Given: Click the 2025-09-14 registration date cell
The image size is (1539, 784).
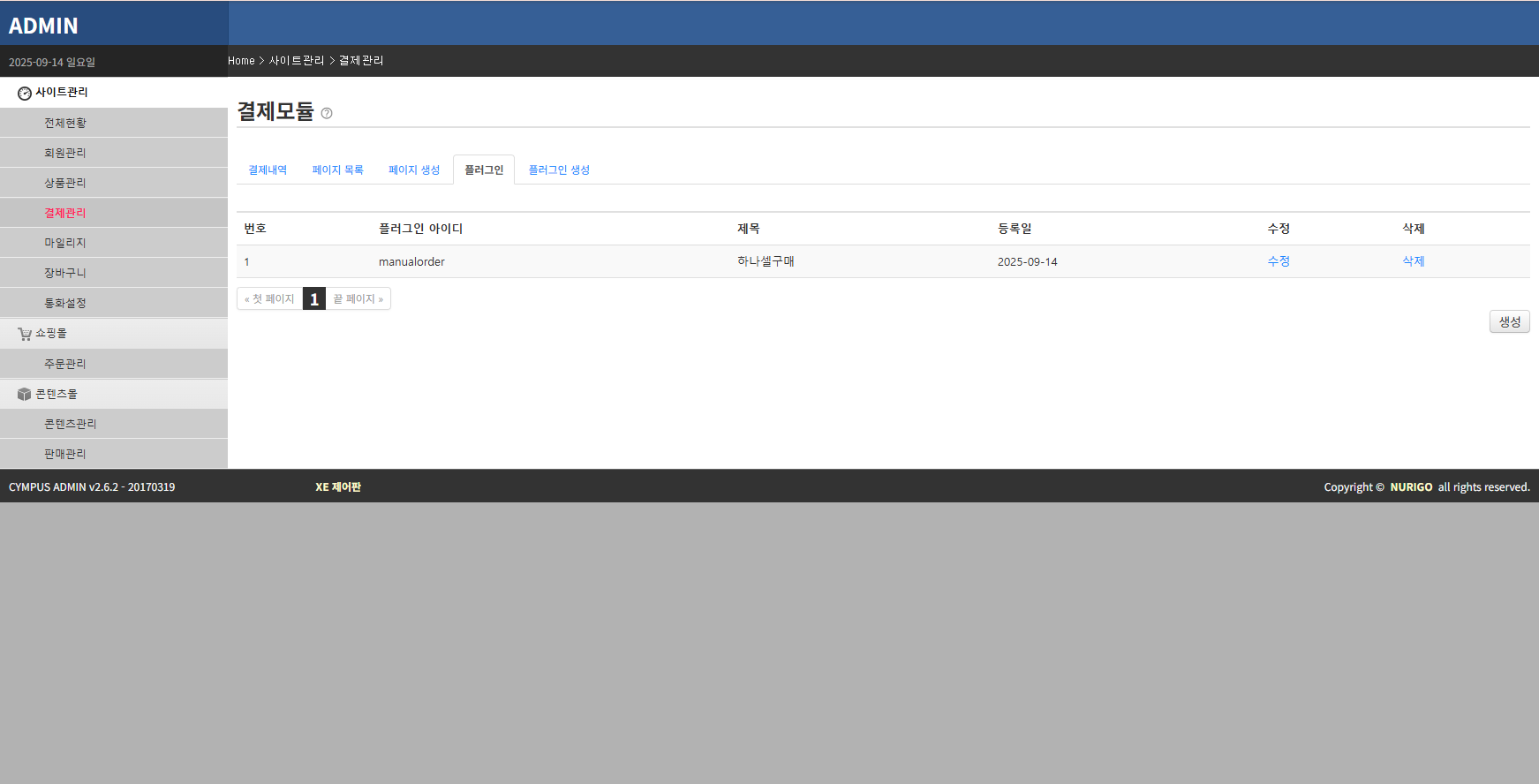Looking at the screenshot, I should coord(1027,262).
